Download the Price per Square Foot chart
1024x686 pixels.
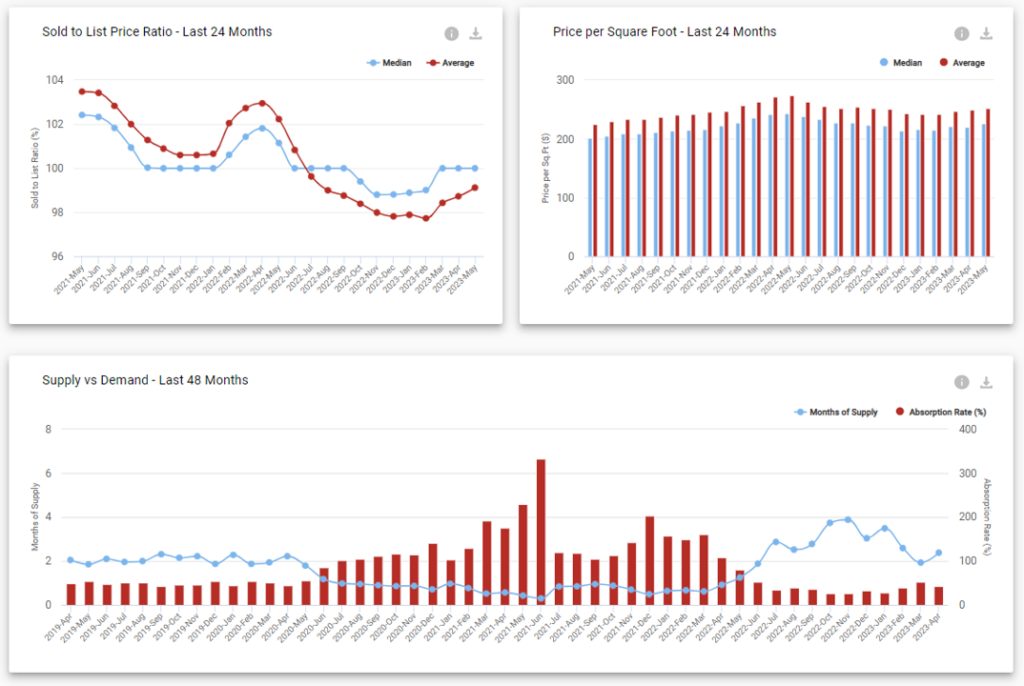click(986, 34)
